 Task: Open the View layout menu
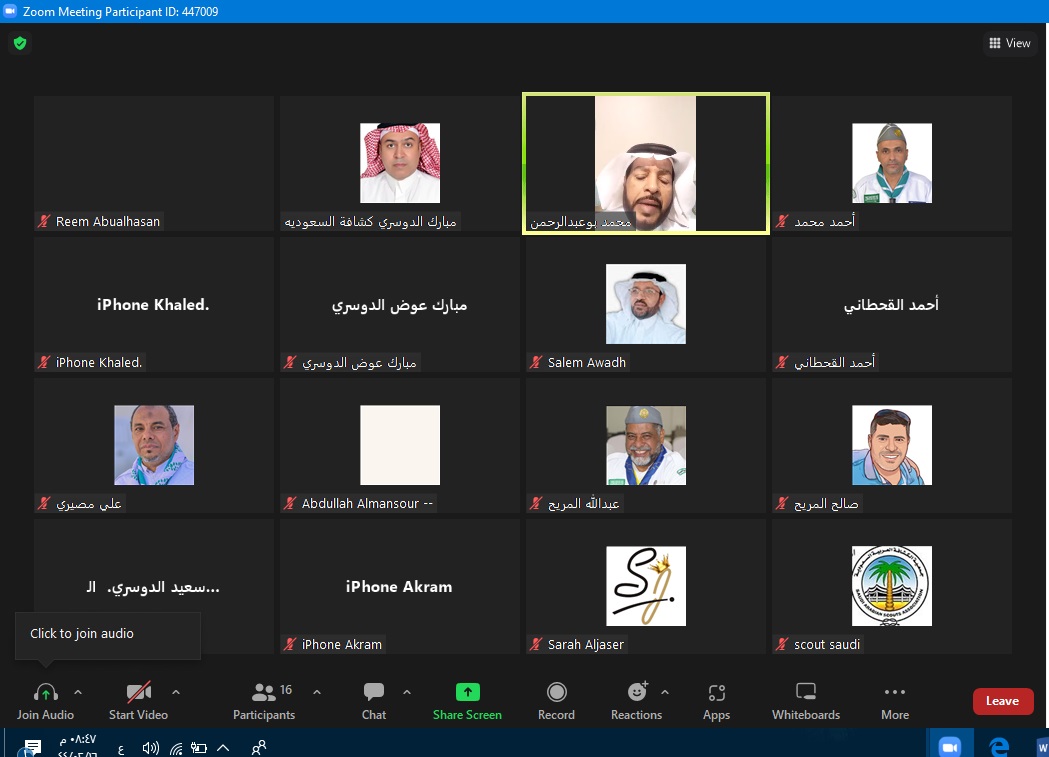coord(1009,43)
